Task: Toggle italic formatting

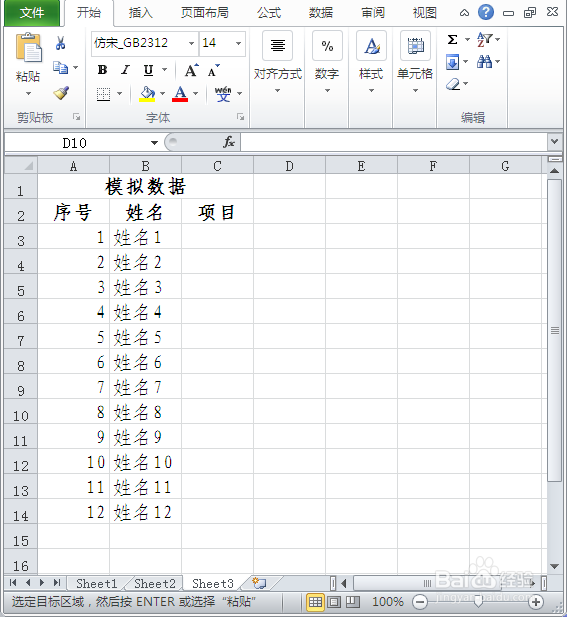Action: tap(125, 70)
